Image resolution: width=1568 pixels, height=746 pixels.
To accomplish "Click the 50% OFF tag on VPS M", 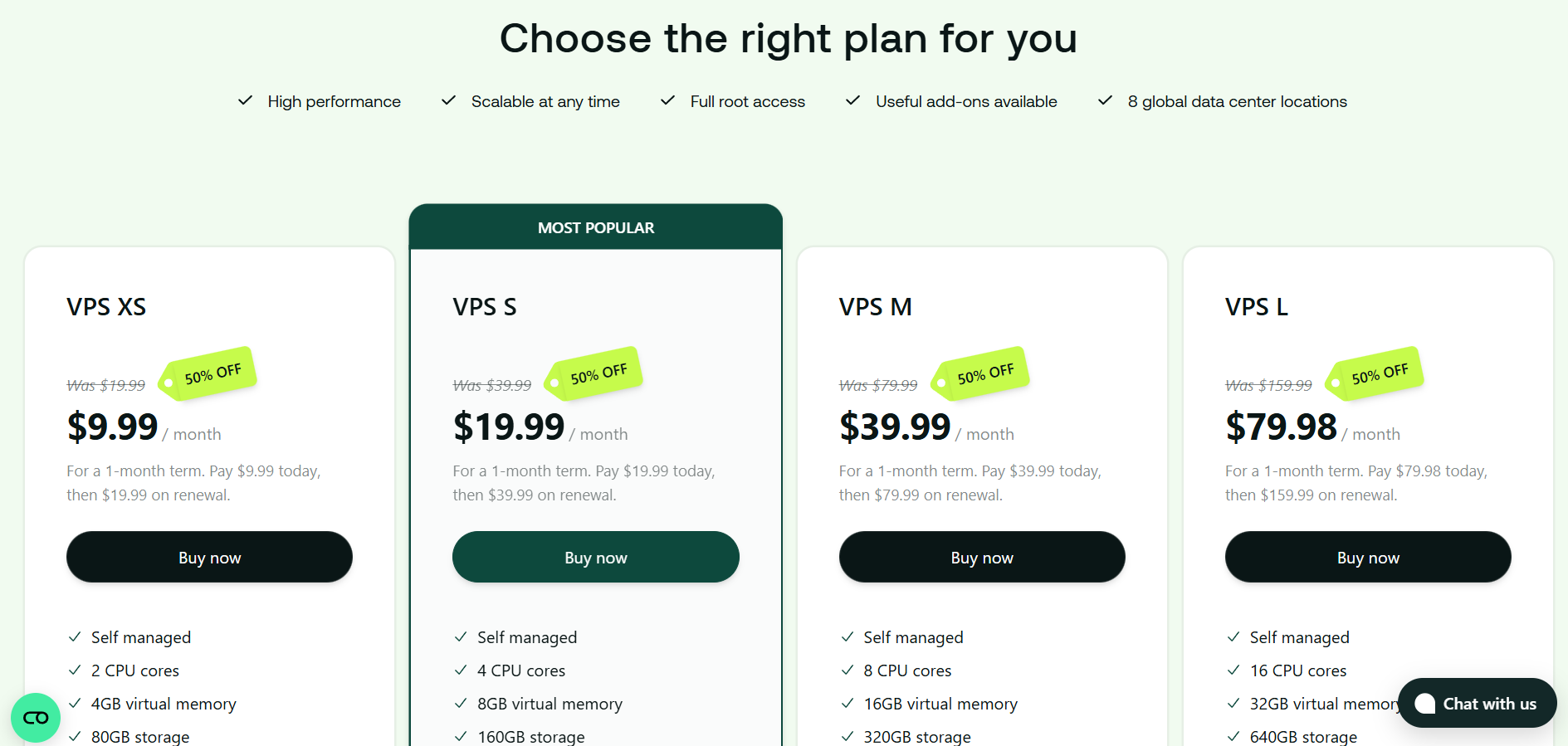I will tap(981, 374).
